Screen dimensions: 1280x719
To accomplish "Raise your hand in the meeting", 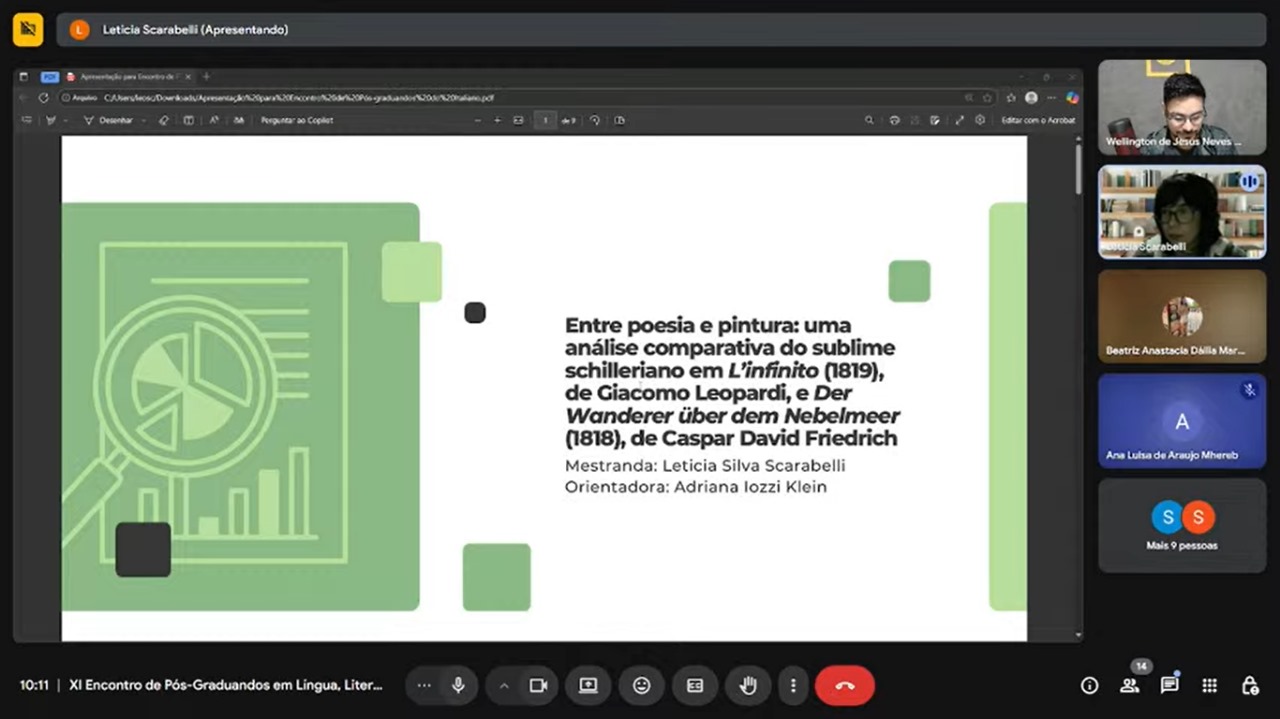I will [x=748, y=685].
